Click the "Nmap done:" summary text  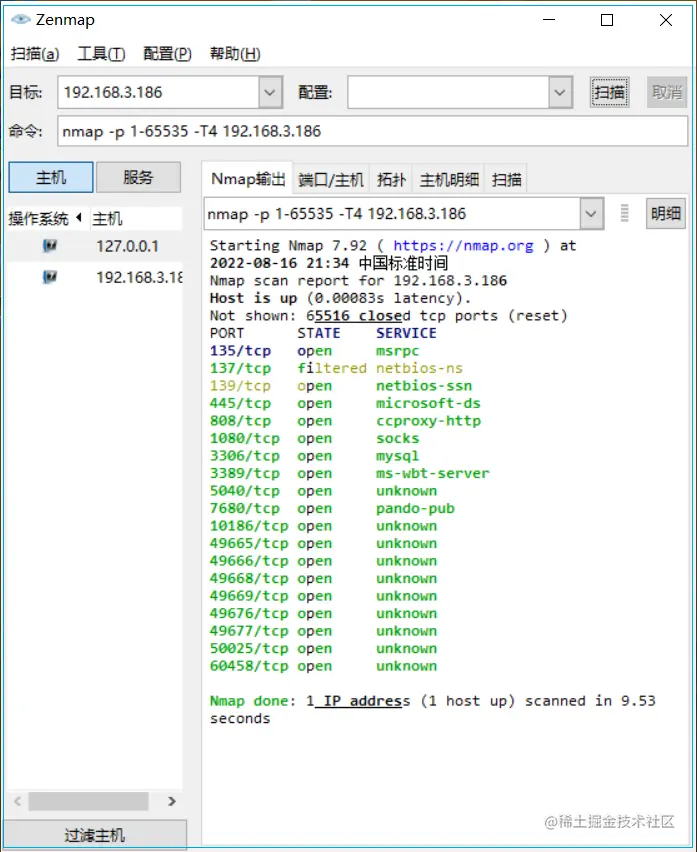pyautogui.click(x=253, y=701)
